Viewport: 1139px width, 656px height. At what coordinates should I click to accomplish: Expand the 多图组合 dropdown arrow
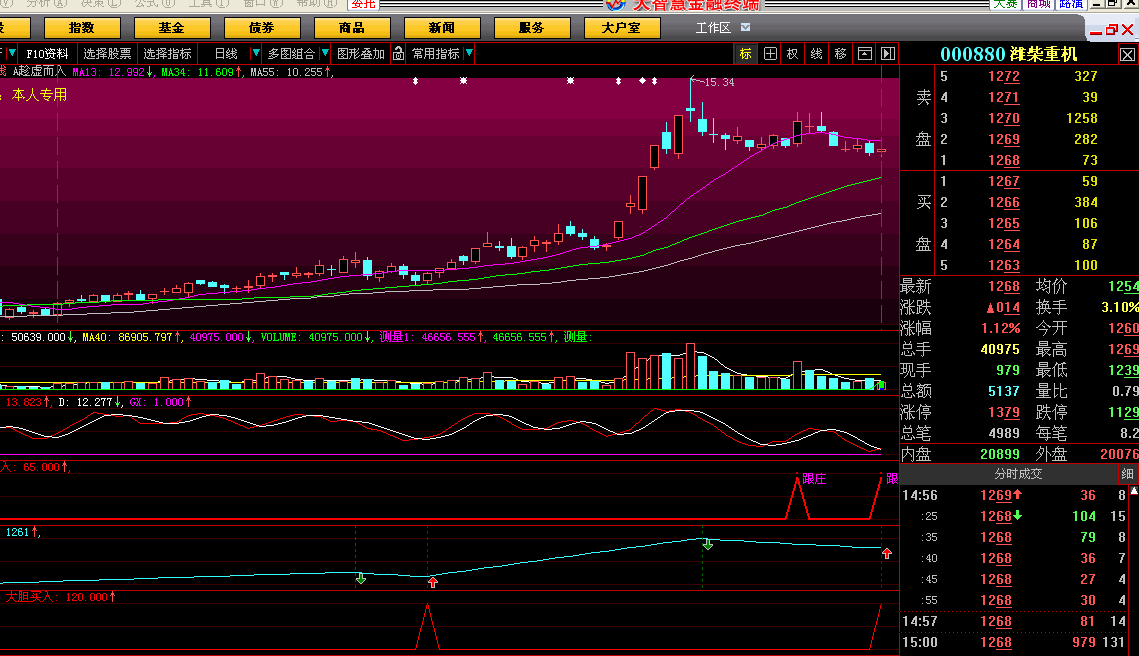[x=324, y=54]
